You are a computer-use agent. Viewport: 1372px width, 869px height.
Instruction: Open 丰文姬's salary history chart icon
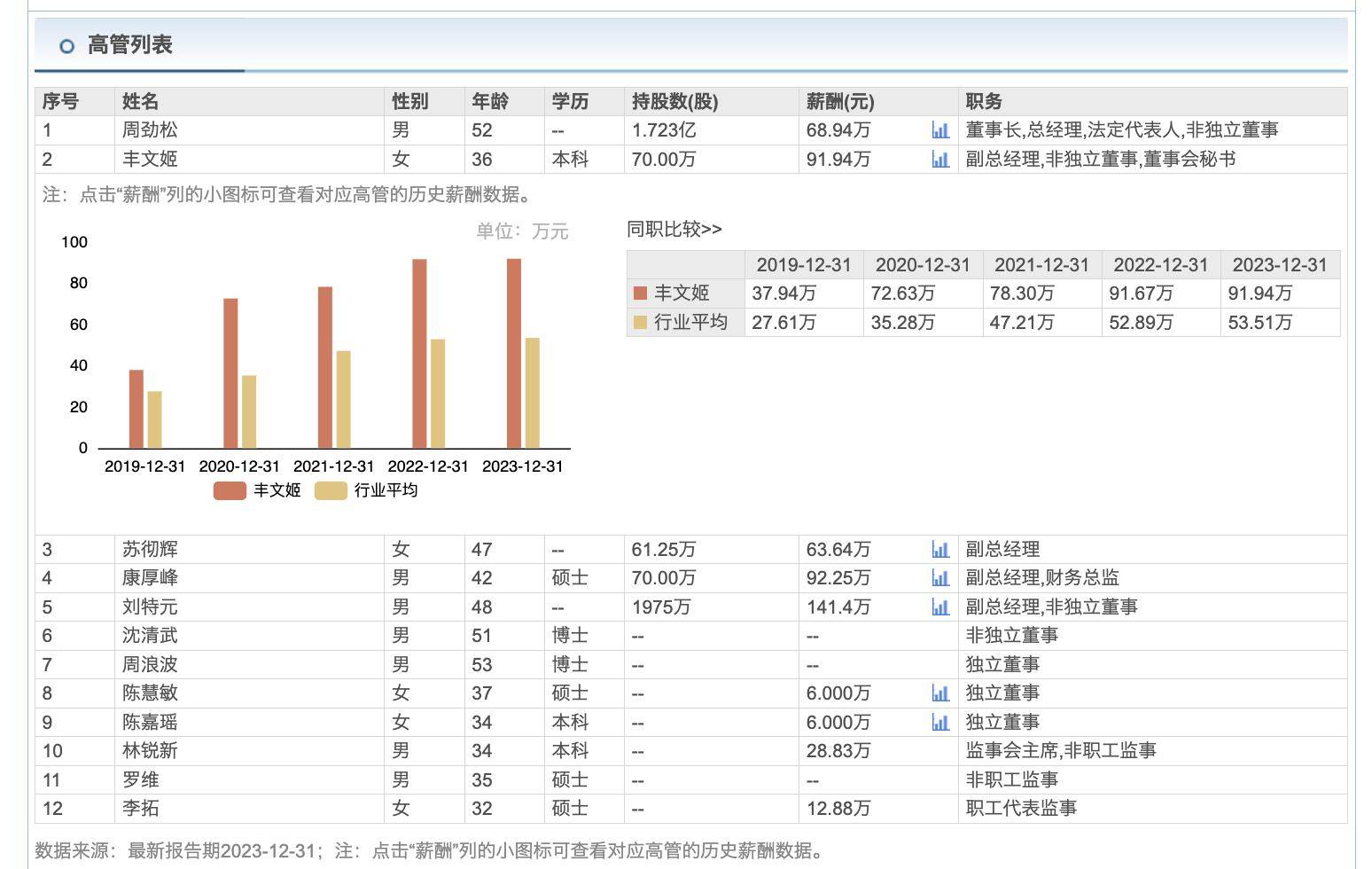point(939,159)
